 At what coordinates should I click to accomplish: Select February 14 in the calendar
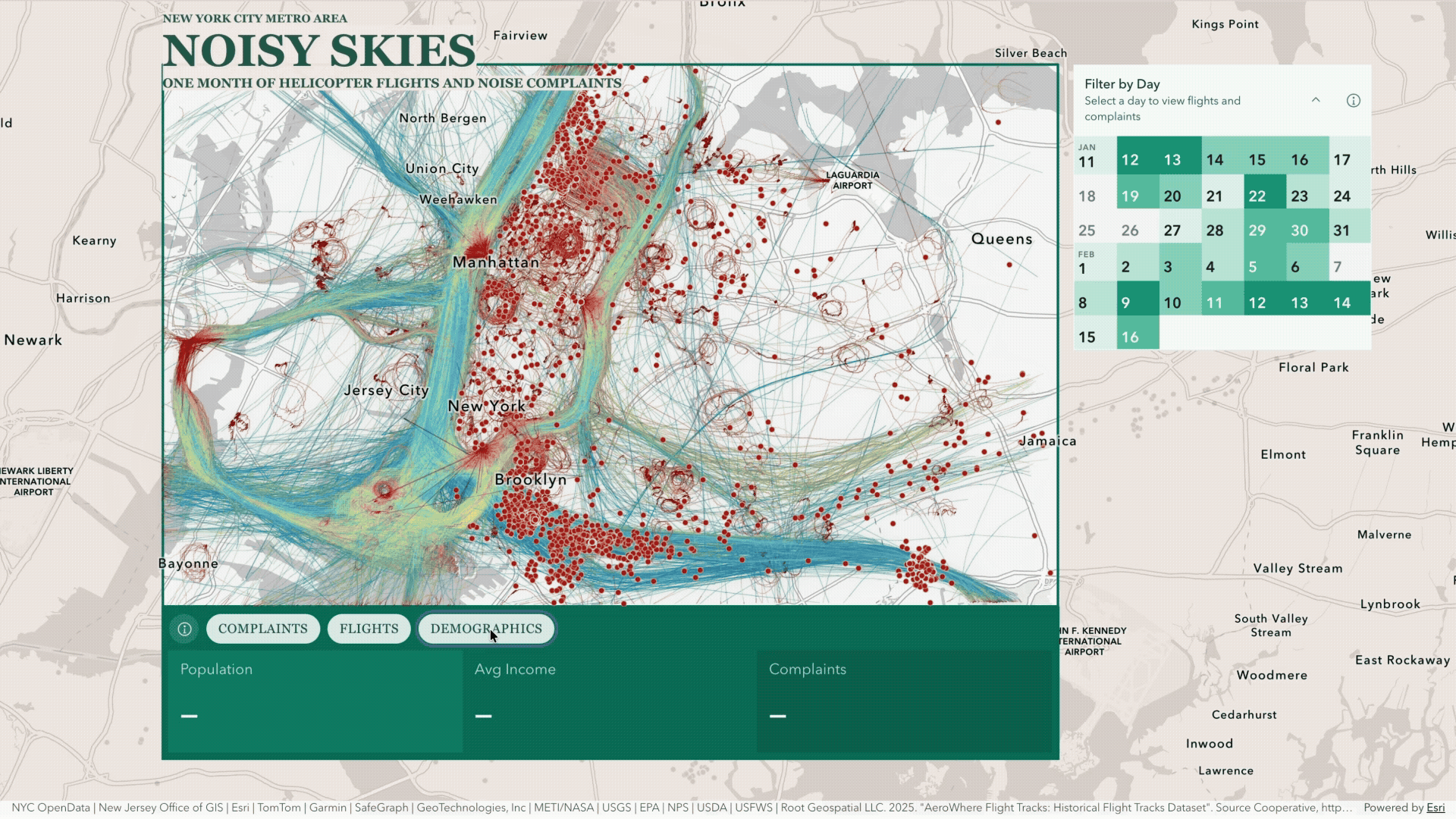(1350, 298)
